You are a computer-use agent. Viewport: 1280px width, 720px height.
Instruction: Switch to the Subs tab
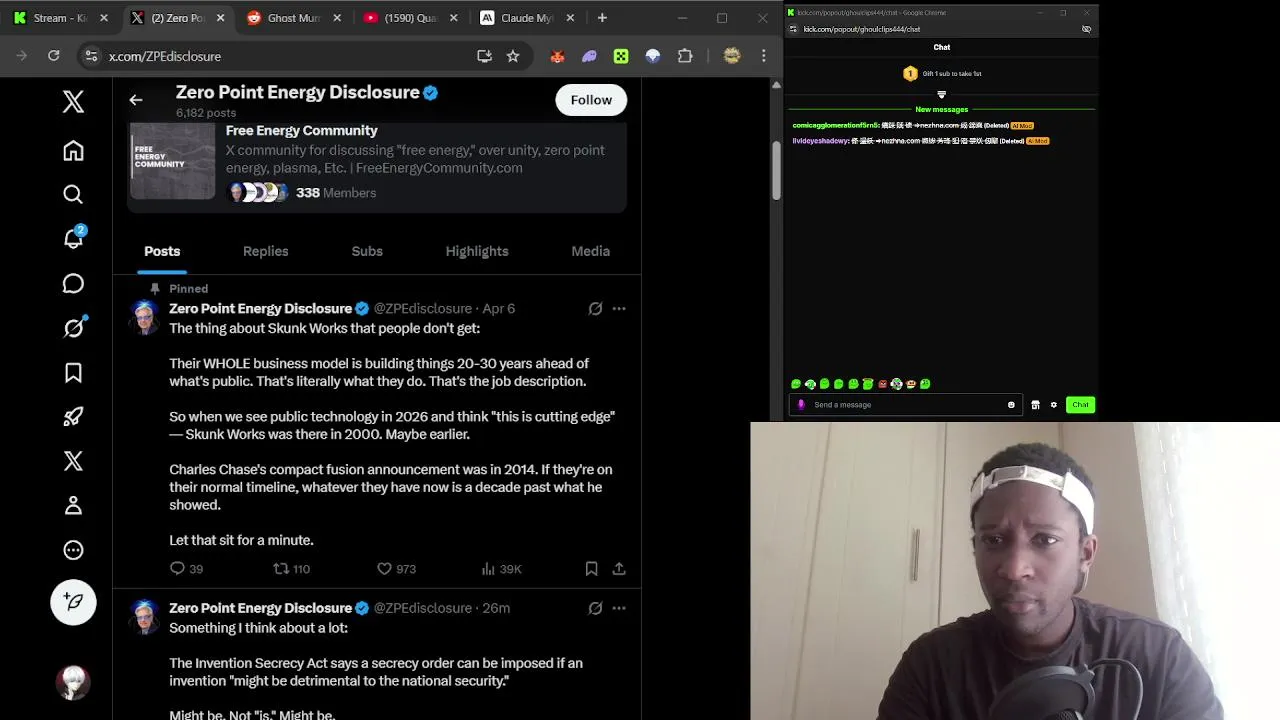[367, 251]
